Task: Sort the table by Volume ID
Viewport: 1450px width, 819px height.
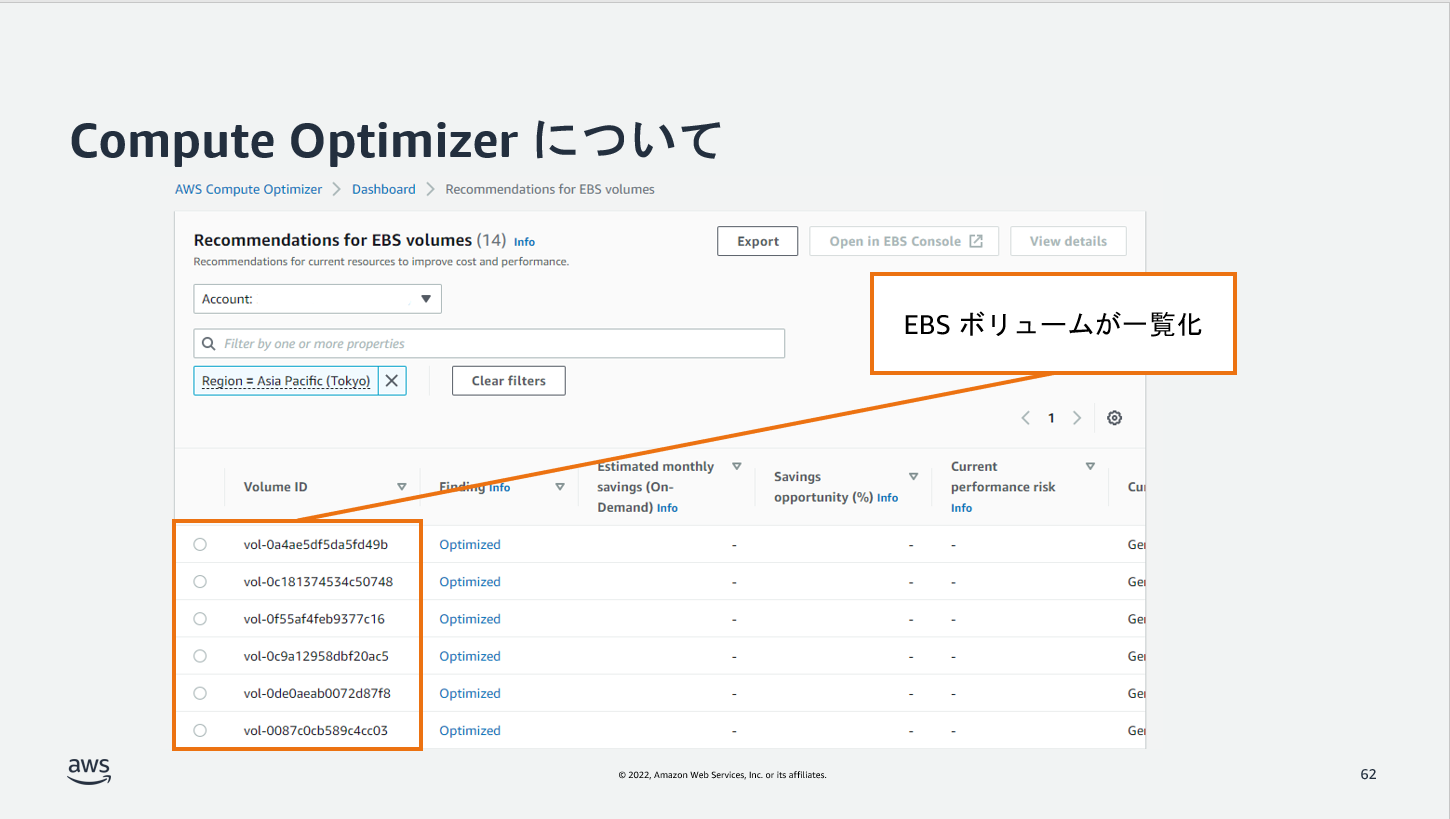Action: (402, 486)
